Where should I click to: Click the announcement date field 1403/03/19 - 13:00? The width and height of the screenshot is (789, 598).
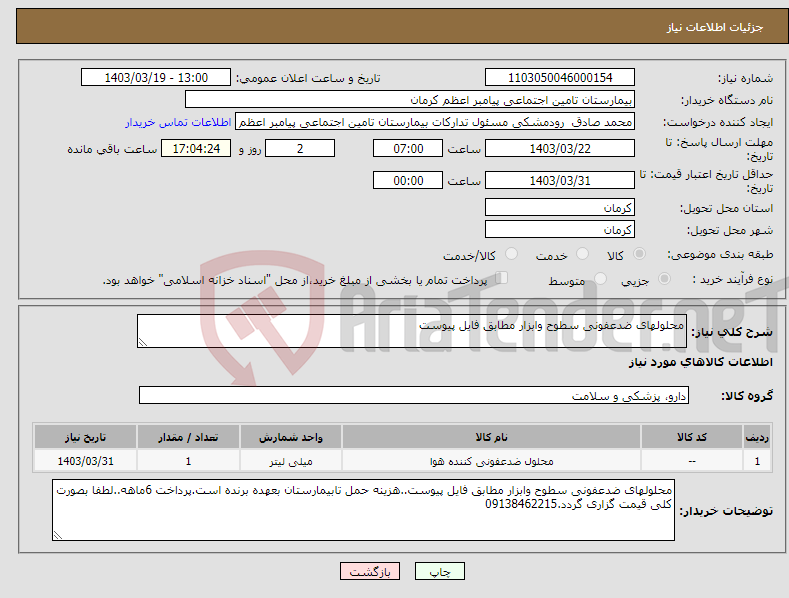point(155,78)
